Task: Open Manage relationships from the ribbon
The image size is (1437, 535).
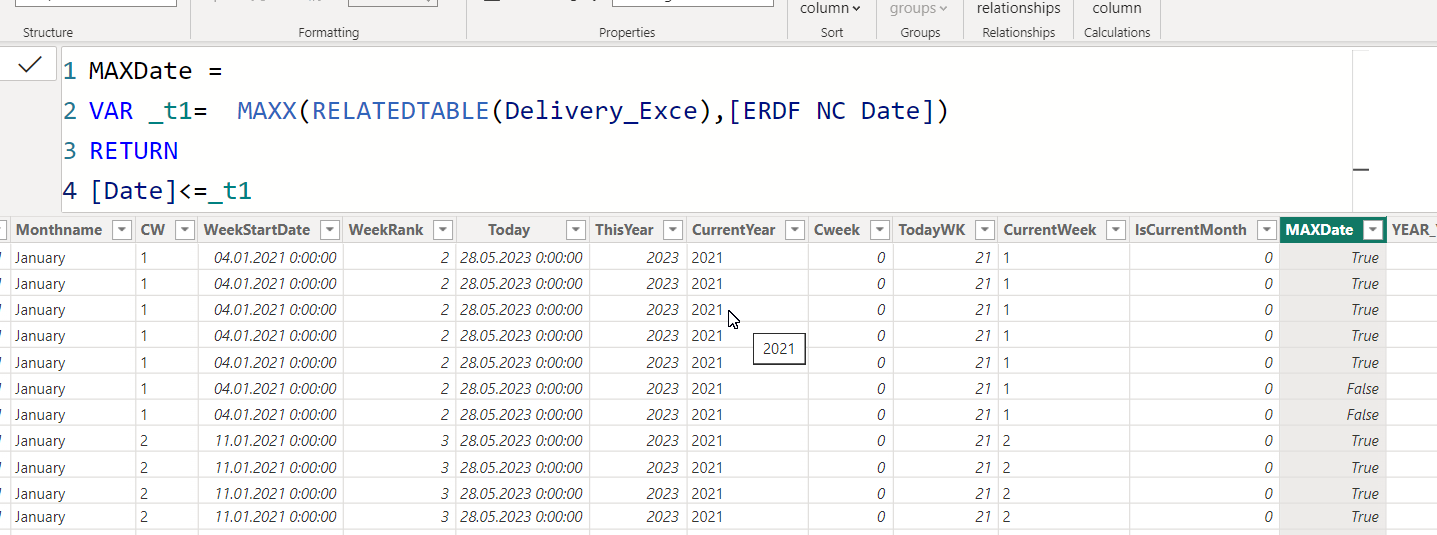Action: (x=1018, y=9)
